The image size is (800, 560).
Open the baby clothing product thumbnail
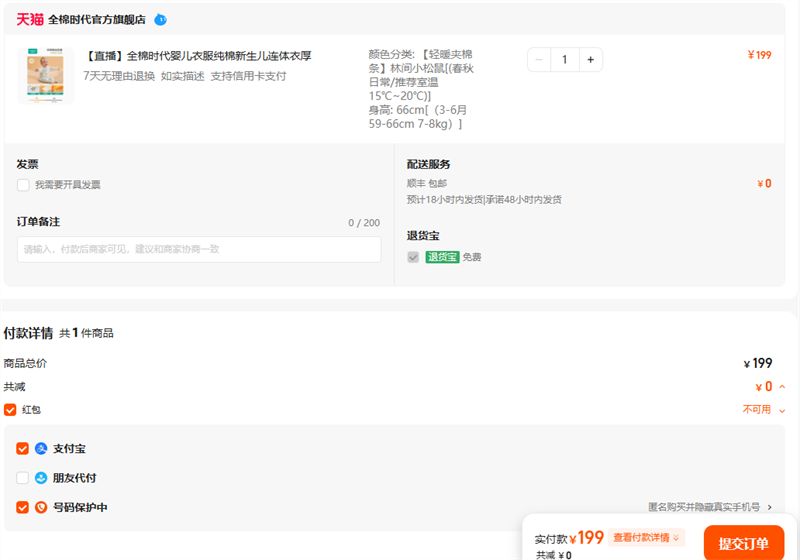click(45, 75)
